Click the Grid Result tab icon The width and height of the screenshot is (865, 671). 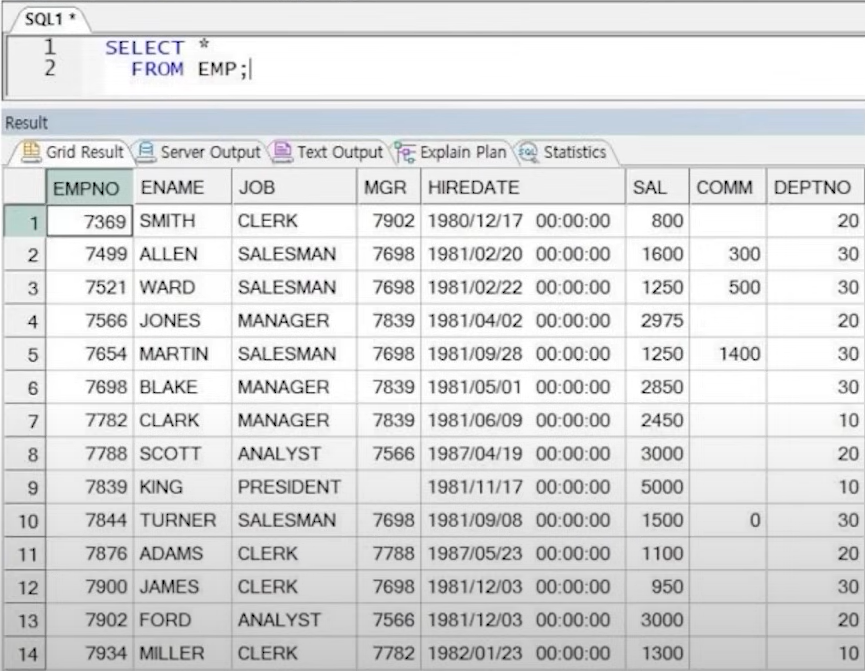point(31,152)
